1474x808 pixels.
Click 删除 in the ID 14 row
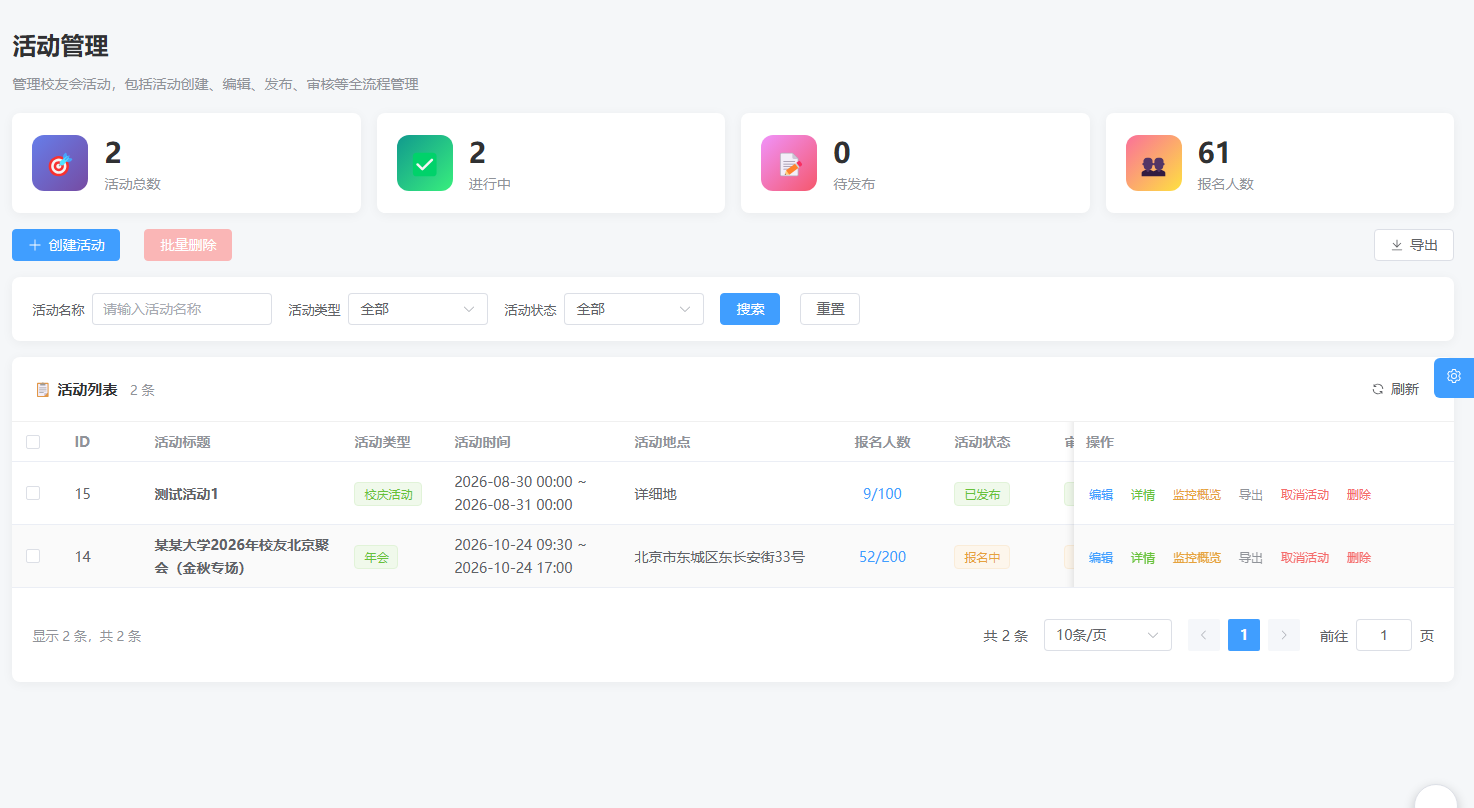tap(1359, 558)
